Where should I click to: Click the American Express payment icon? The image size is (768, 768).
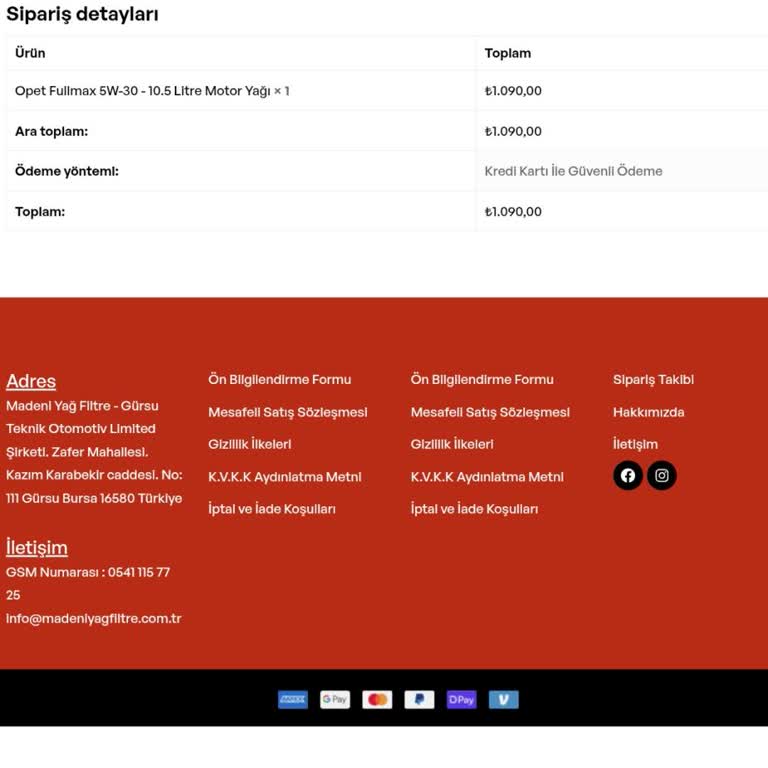tap(293, 699)
